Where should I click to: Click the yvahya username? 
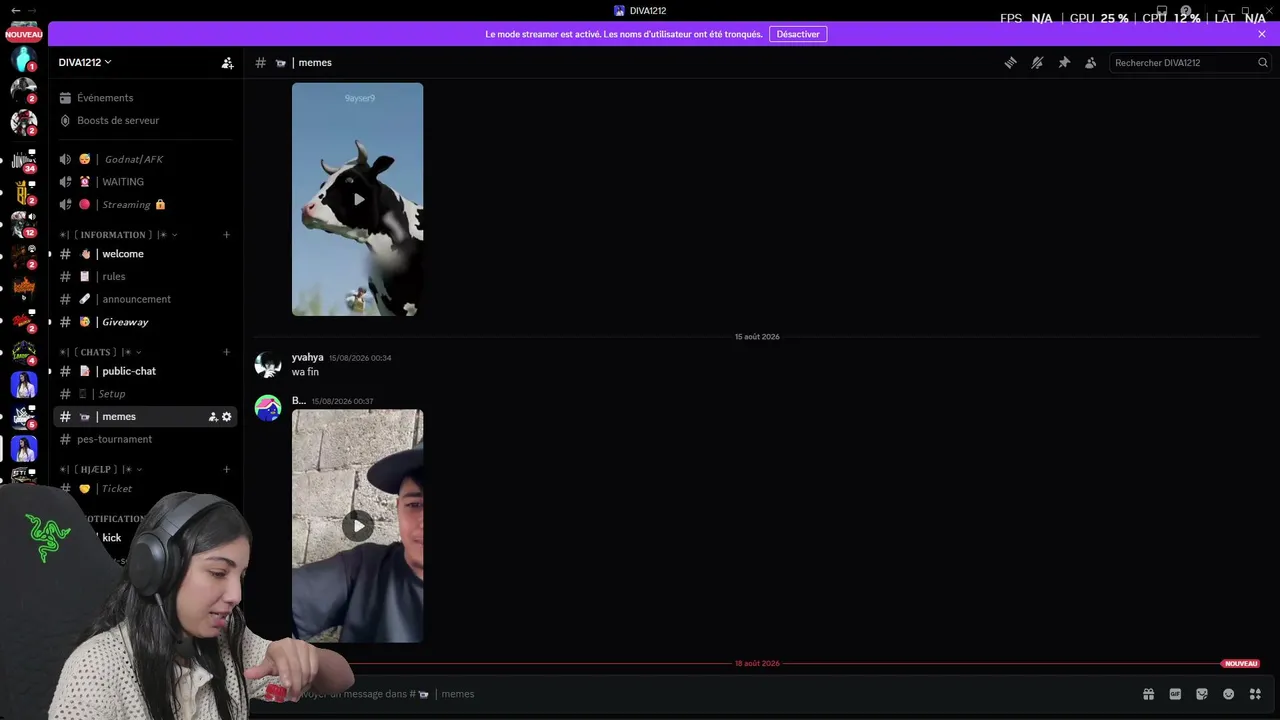307,357
